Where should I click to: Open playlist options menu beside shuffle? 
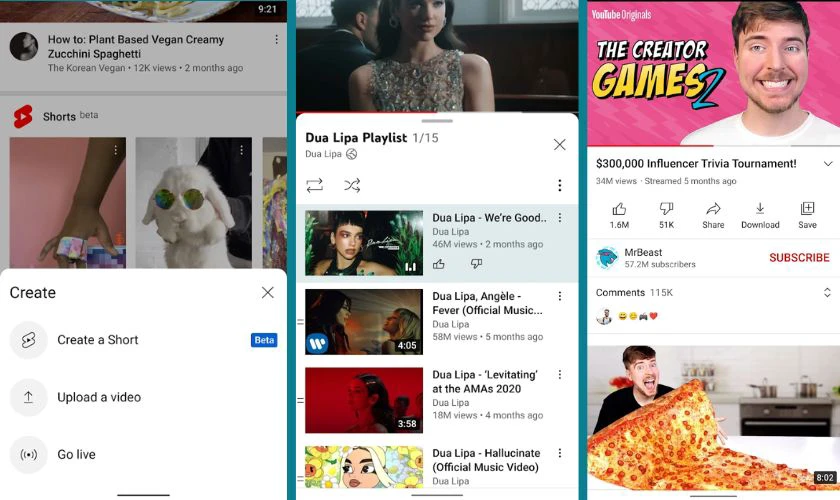[x=560, y=185]
